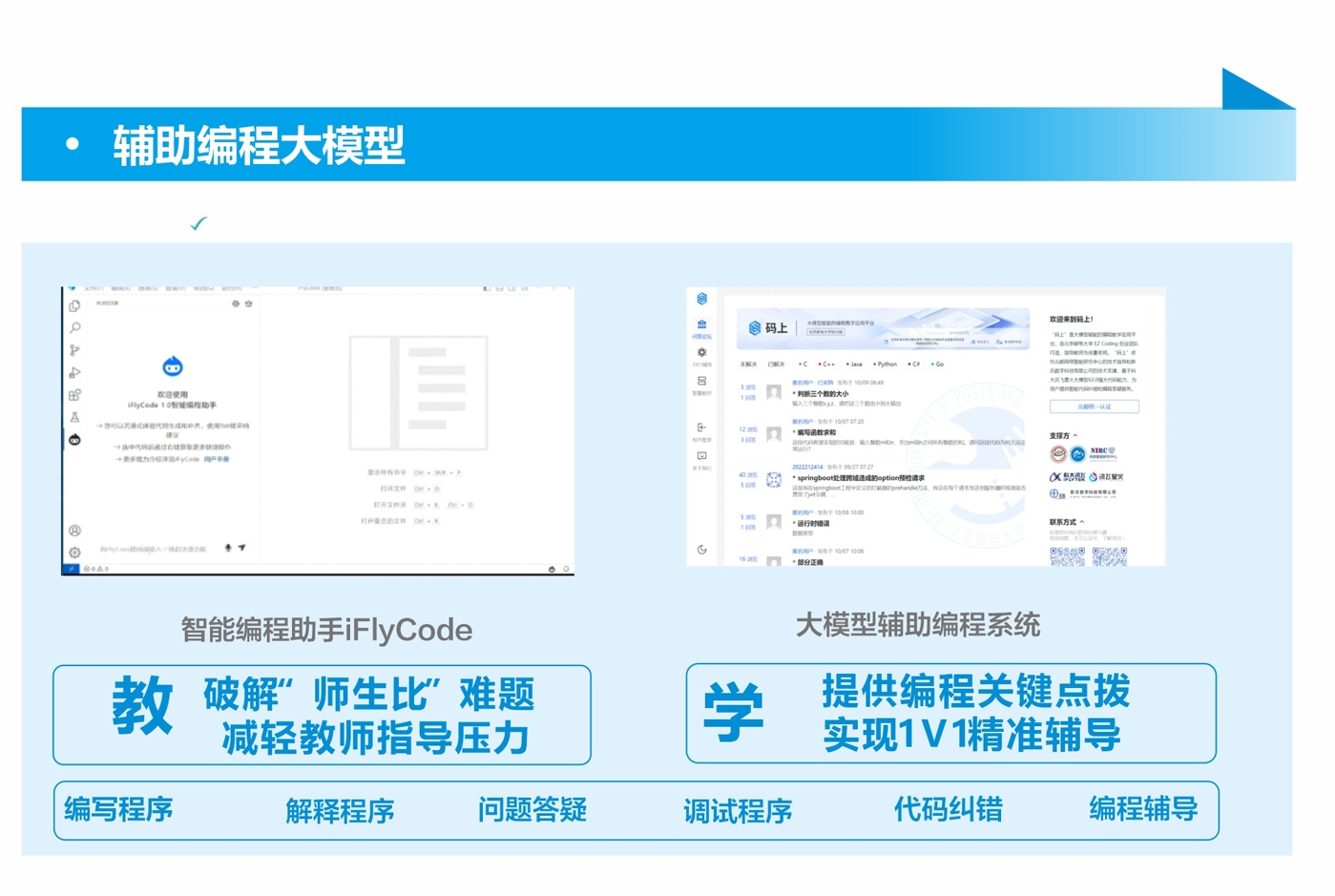Open the Run and Debug view
This screenshot has height=896, width=1335.
74,371
